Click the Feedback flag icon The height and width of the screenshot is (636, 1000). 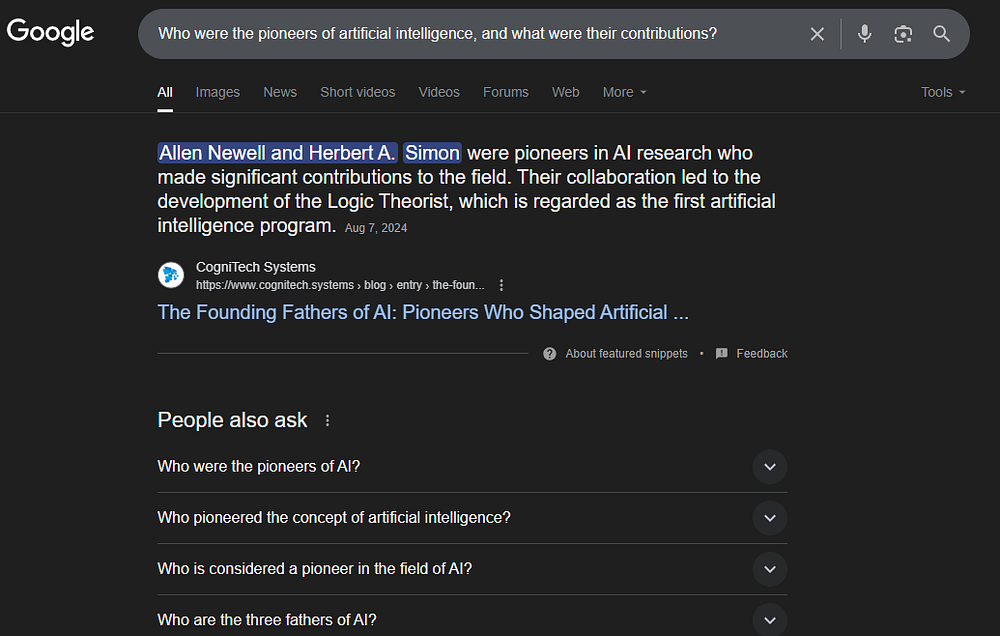[x=722, y=354]
